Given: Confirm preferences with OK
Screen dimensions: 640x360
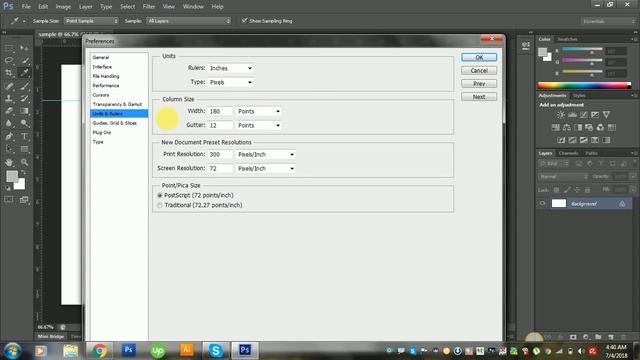Looking at the screenshot, I should pos(479,58).
